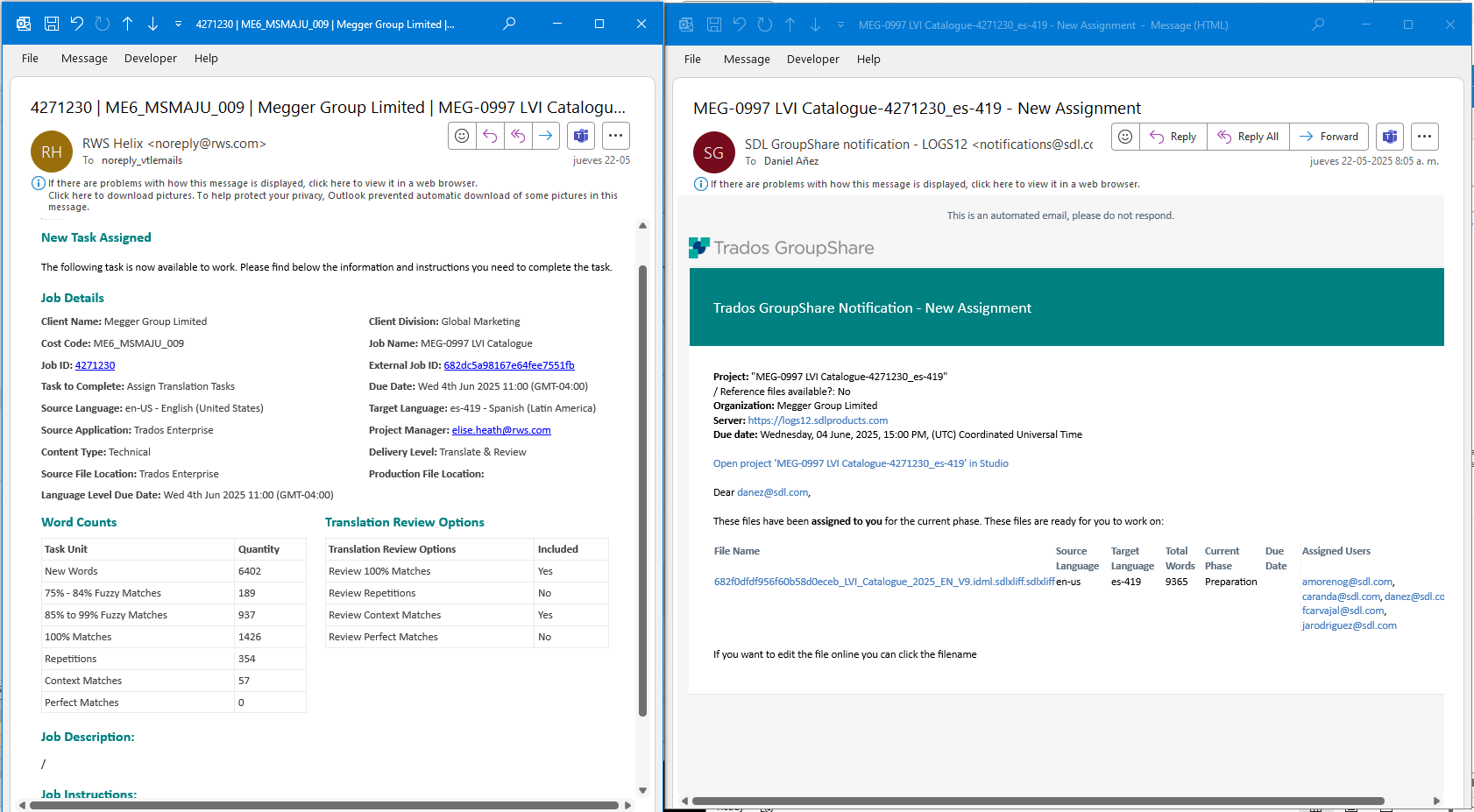Click Save icon in right window title bar
1474x812 pixels.
pos(714,25)
